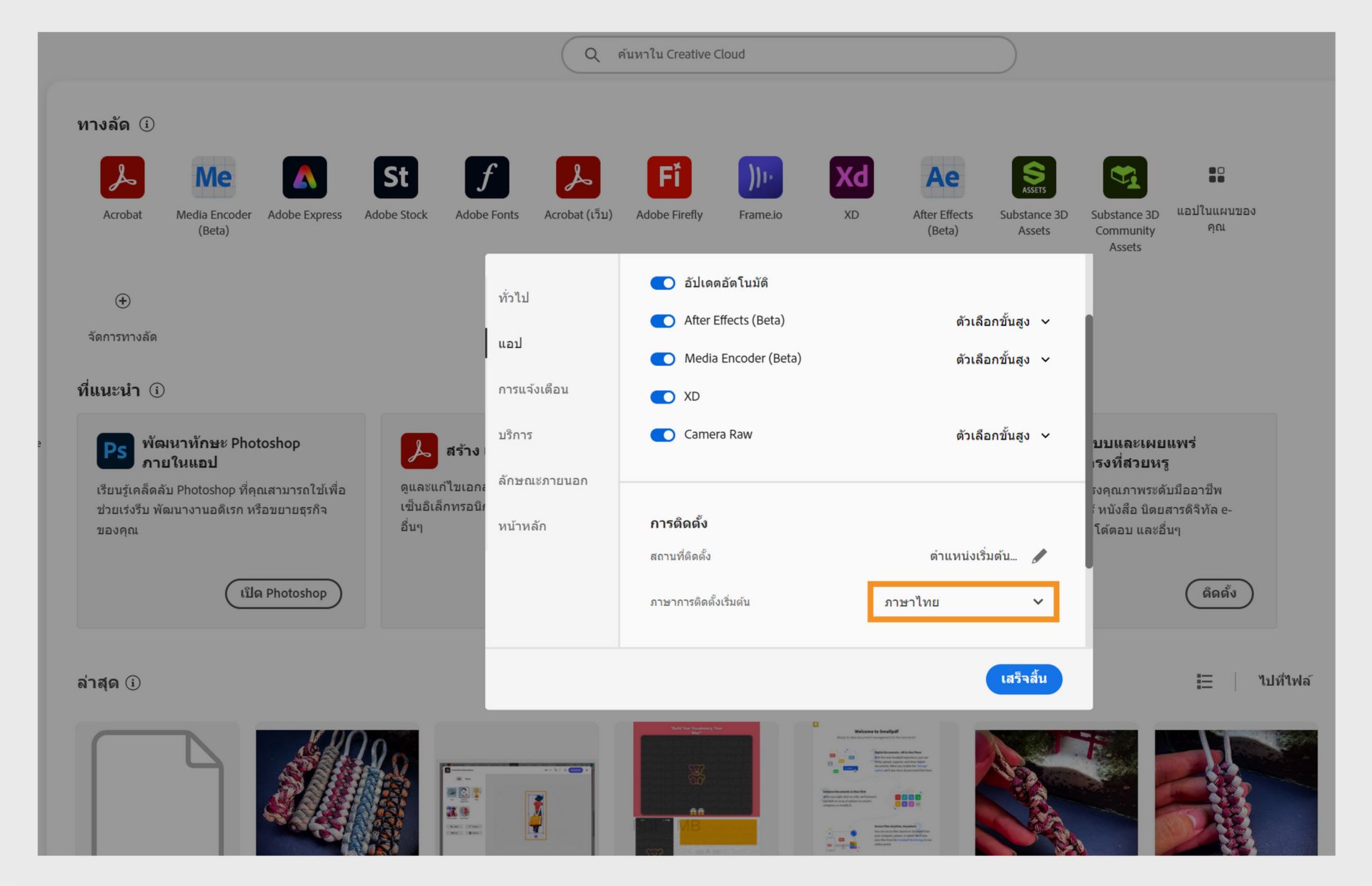Image resolution: width=1372 pixels, height=886 pixels.
Task: Select the ทั่วไป tab in preferences
Action: 514,297
